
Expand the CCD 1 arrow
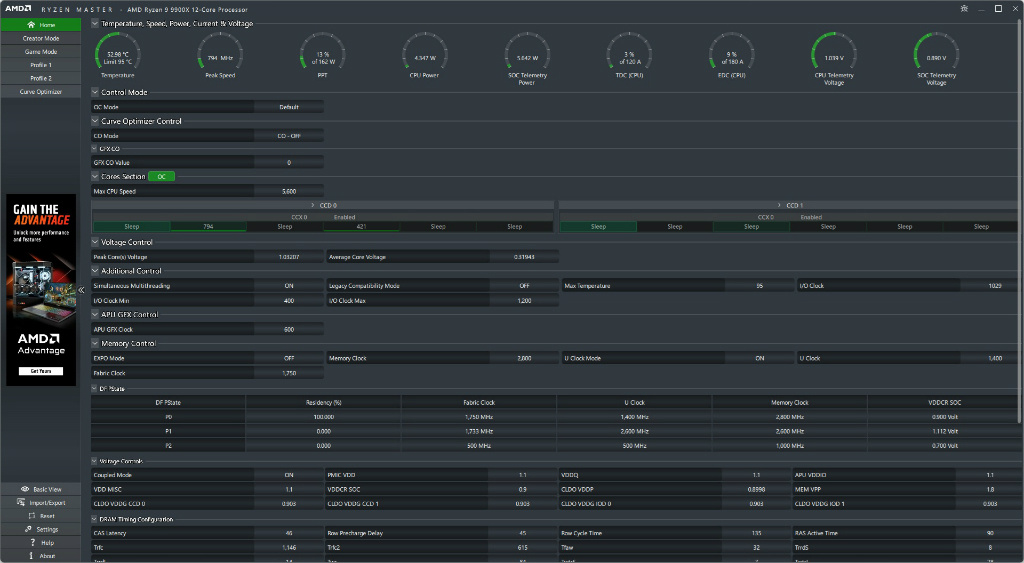click(x=779, y=205)
